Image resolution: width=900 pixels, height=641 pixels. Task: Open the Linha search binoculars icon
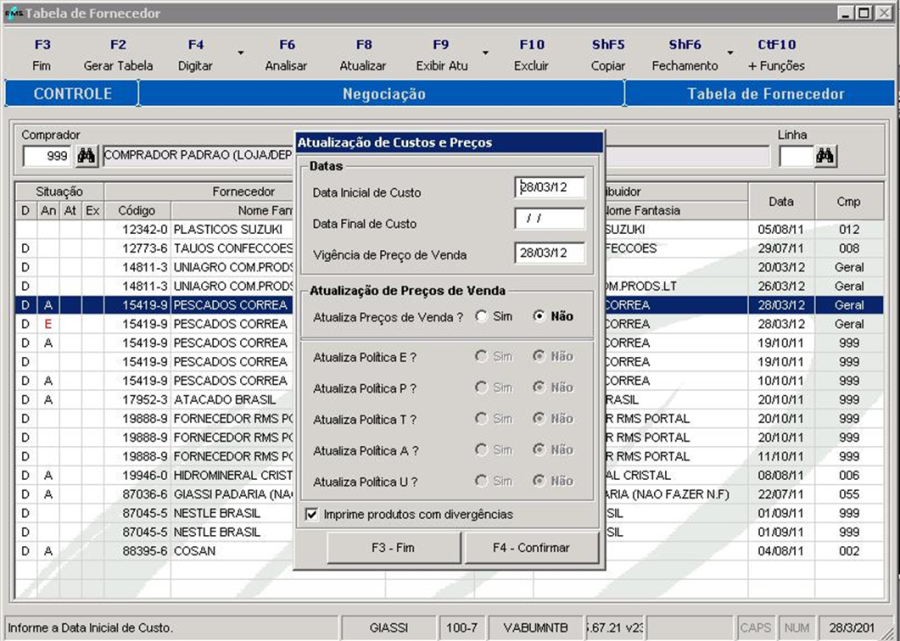tap(825, 156)
